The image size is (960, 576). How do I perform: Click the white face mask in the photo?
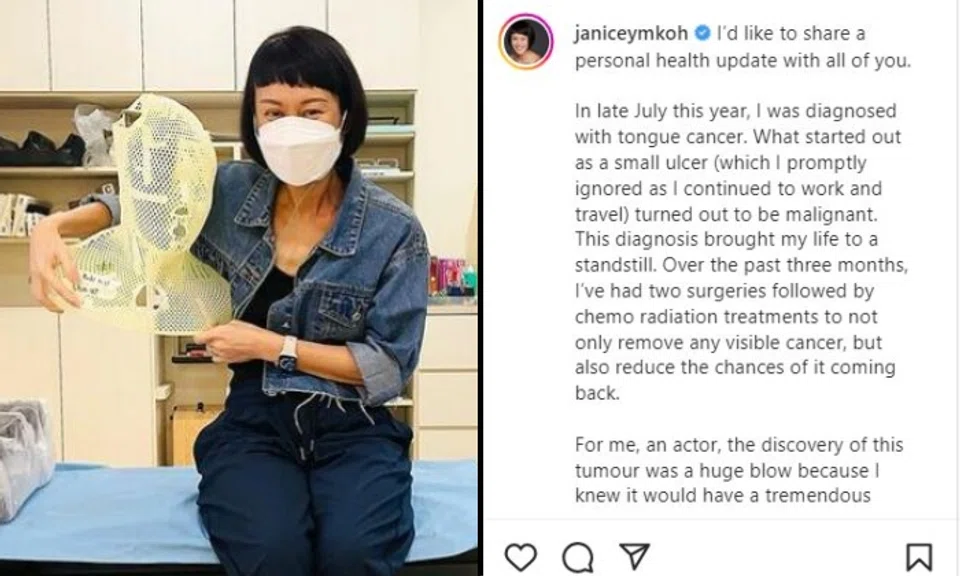pyautogui.click(x=300, y=149)
